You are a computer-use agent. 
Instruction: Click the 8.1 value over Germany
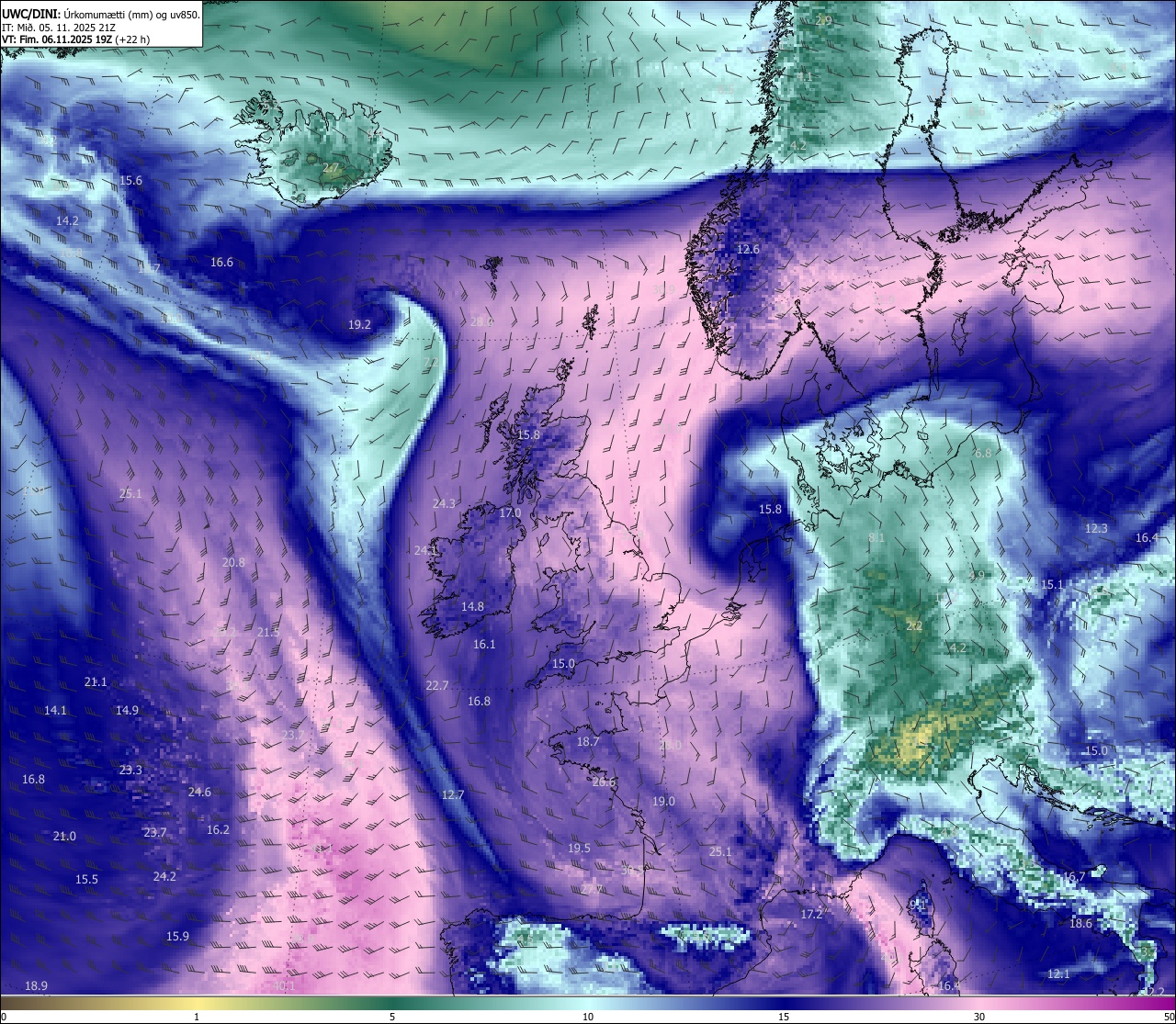click(876, 538)
